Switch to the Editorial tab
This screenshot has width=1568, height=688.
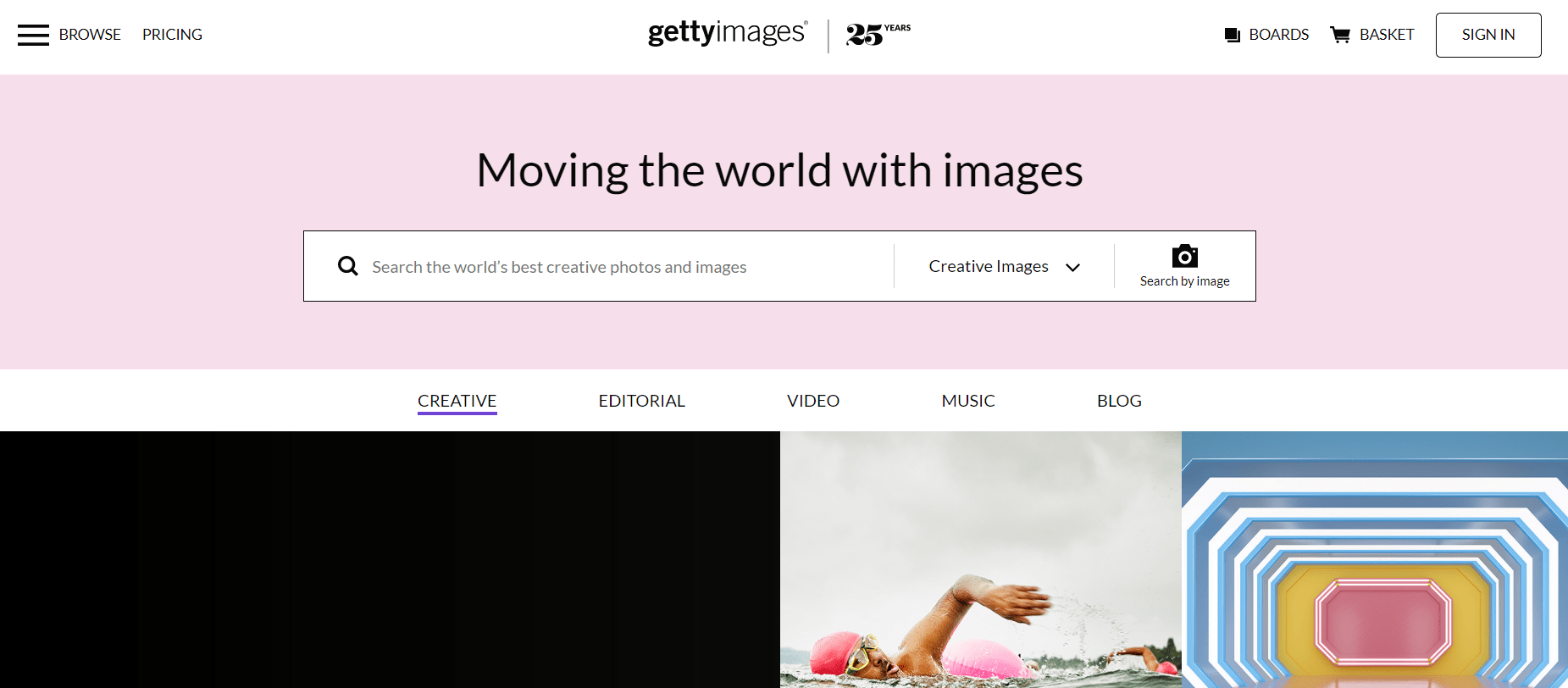[641, 401]
